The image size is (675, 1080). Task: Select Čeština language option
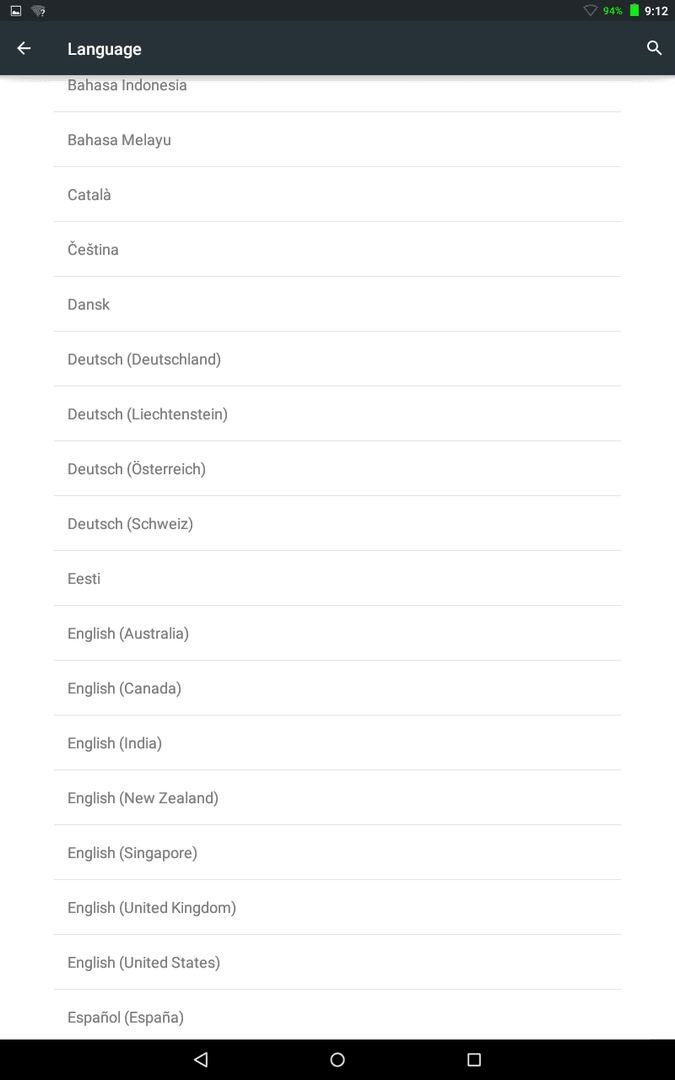[x=338, y=249]
